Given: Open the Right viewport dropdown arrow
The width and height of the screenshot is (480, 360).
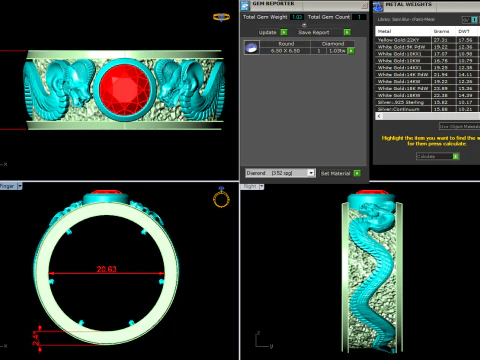Looking at the screenshot, I should 262,187.
